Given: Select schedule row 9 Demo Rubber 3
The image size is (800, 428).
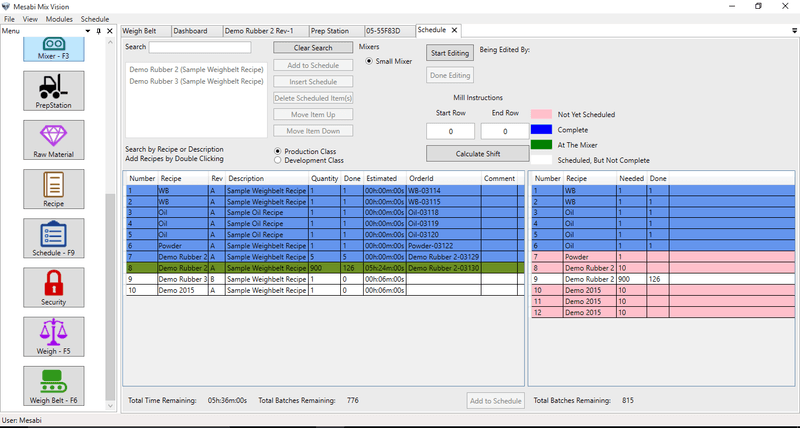Looking at the screenshot, I should pos(325,279).
